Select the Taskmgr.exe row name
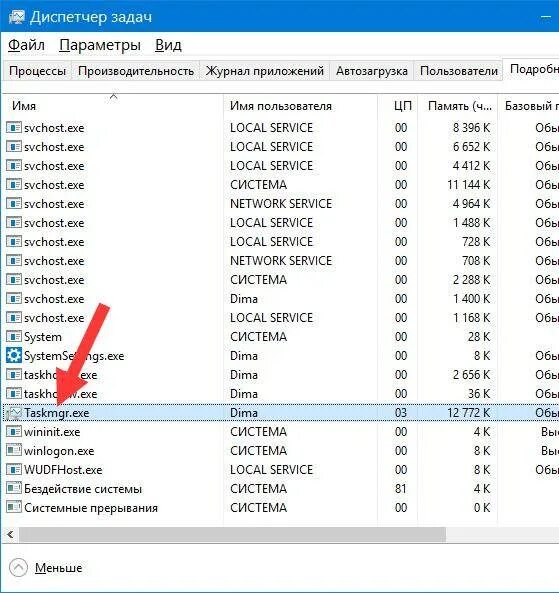The width and height of the screenshot is (559, 593). coord(57,413)
